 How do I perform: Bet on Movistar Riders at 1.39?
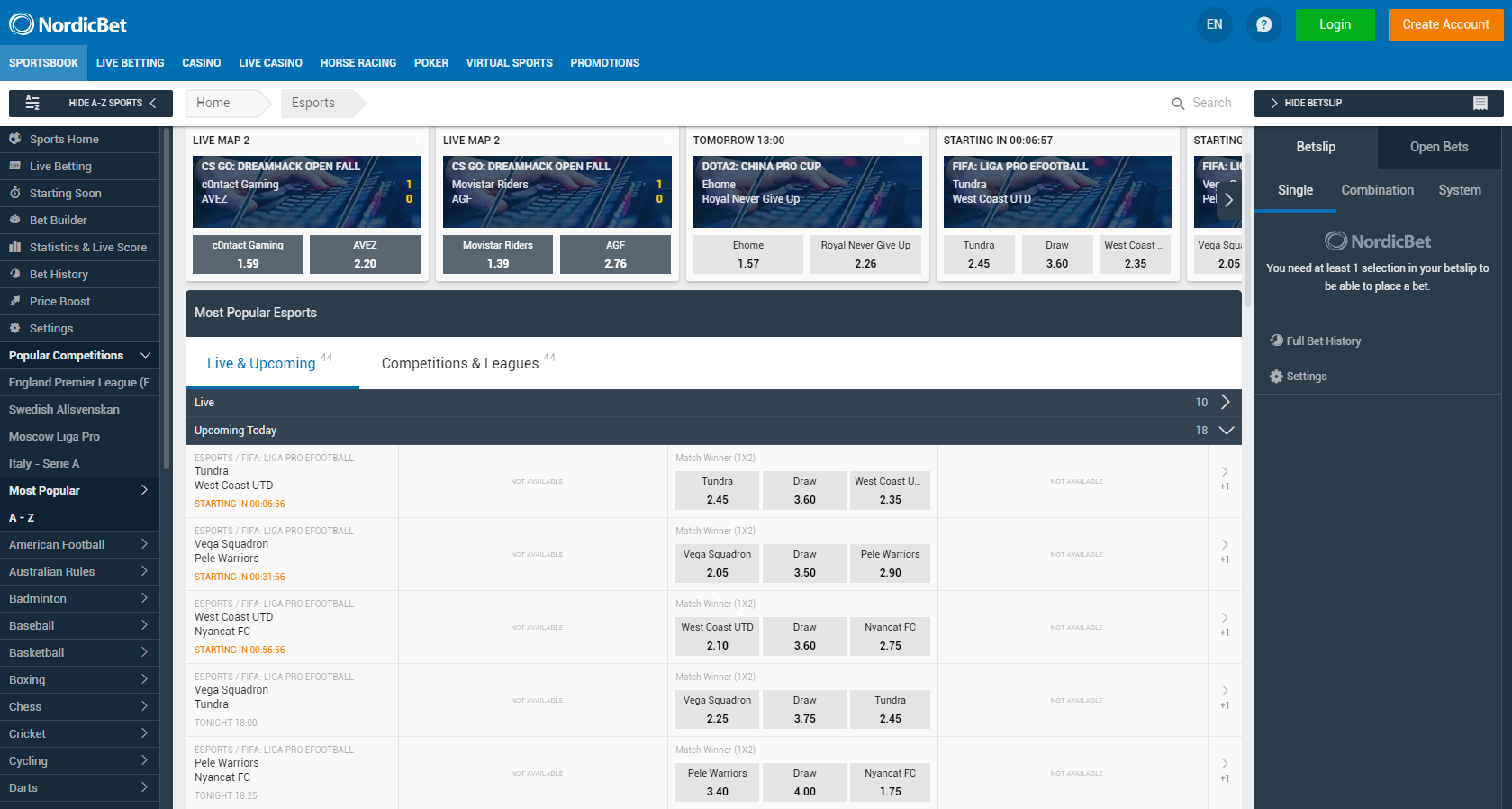point(498,254)
